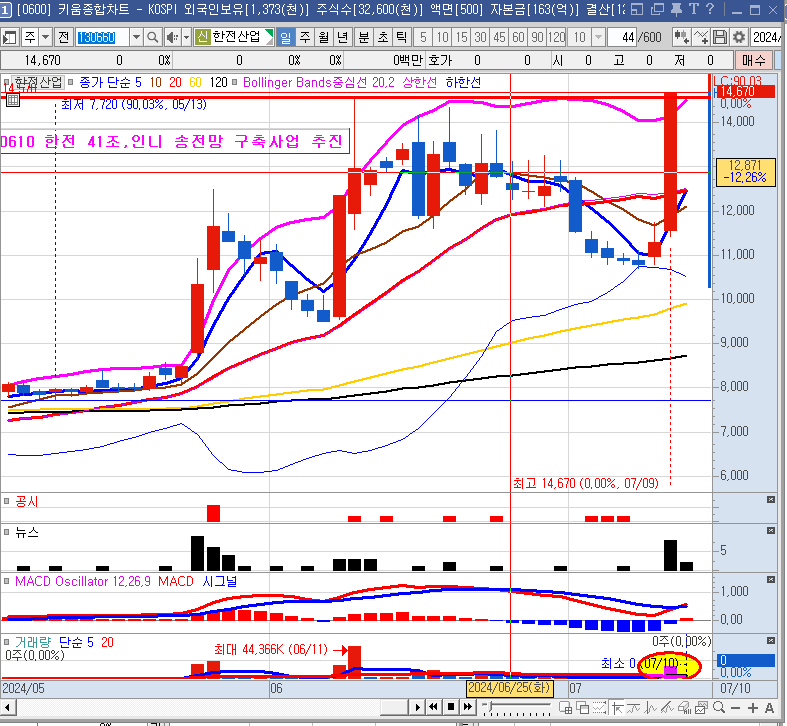Click the stock search magnifier icon
Screen dimensions: 787x726
tap(153, 37)
